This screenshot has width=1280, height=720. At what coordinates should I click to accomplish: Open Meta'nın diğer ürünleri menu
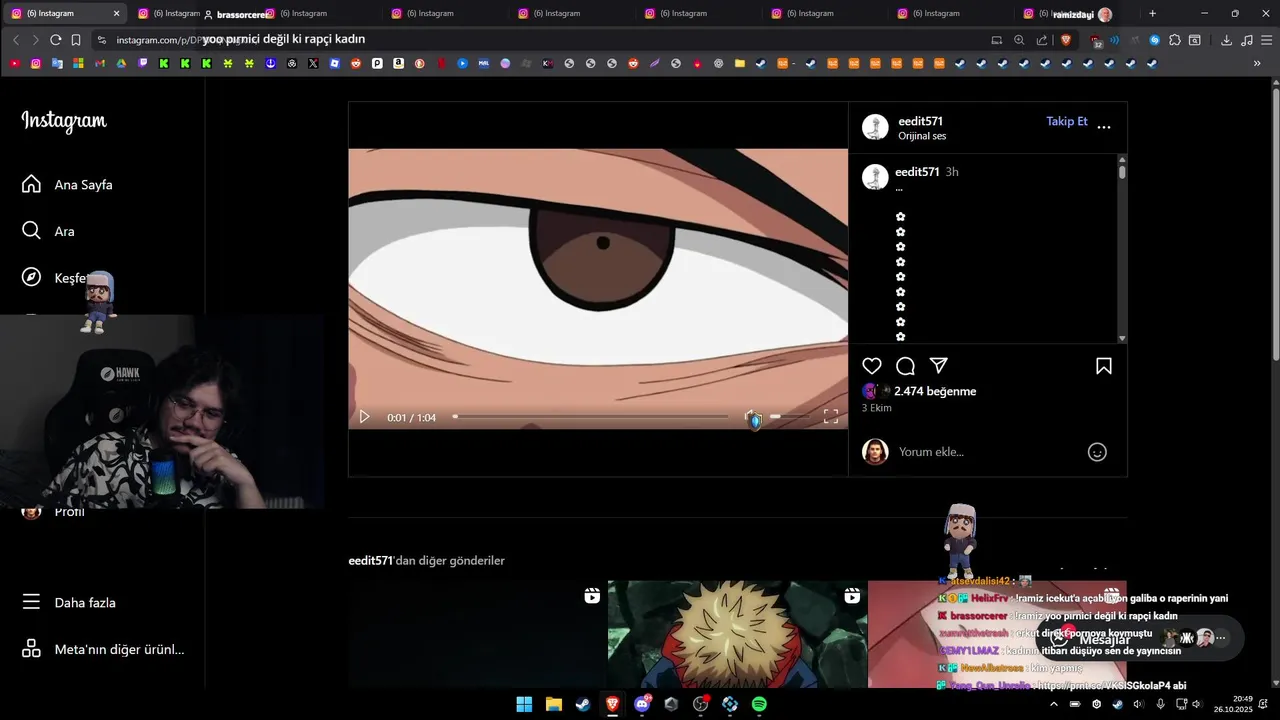point(103,649)
